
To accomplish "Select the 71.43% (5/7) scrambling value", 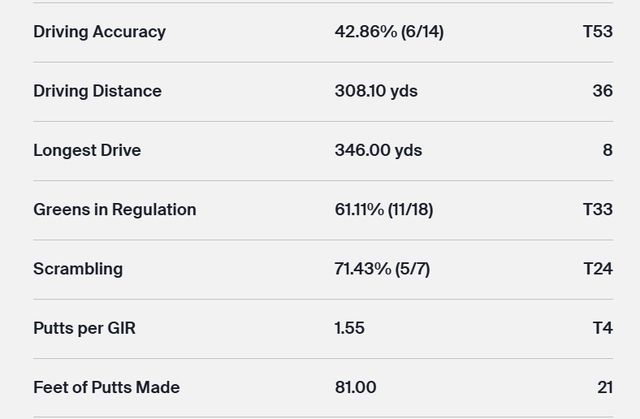I will pos(382,269).
